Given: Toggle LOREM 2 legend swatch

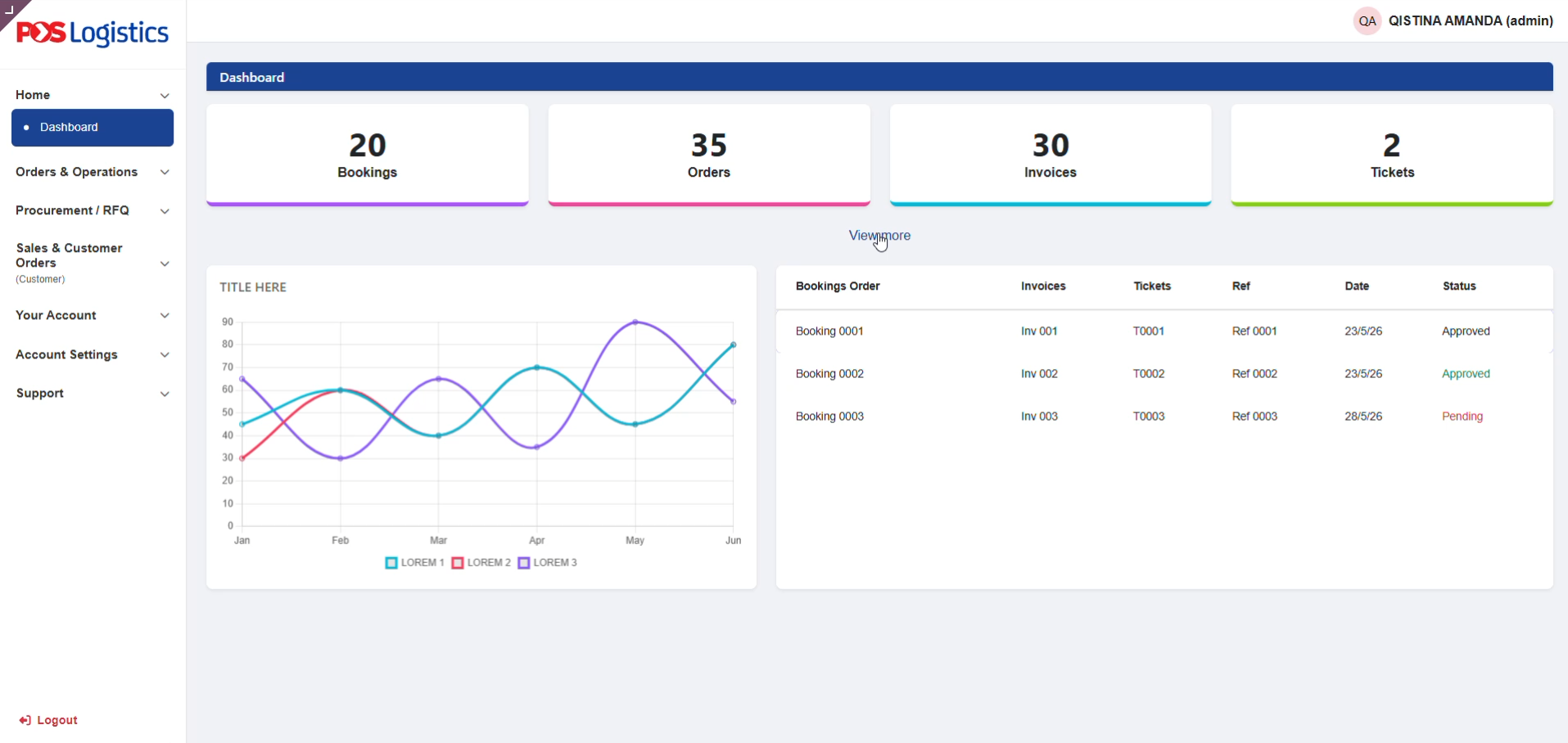Looking at the screenshot, I should 458,563.
